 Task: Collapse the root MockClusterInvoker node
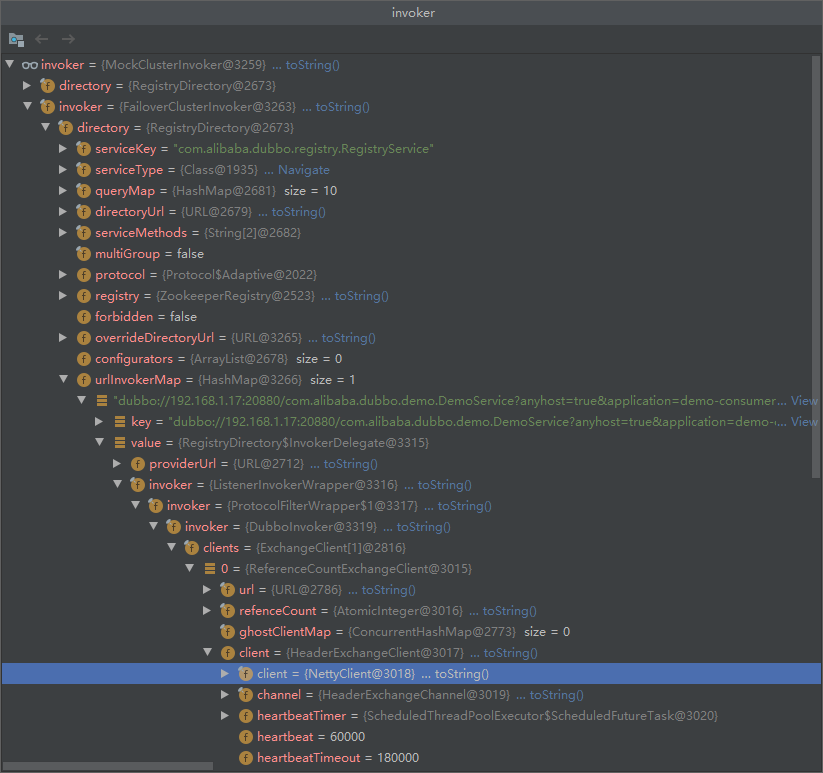coord(9,64)
